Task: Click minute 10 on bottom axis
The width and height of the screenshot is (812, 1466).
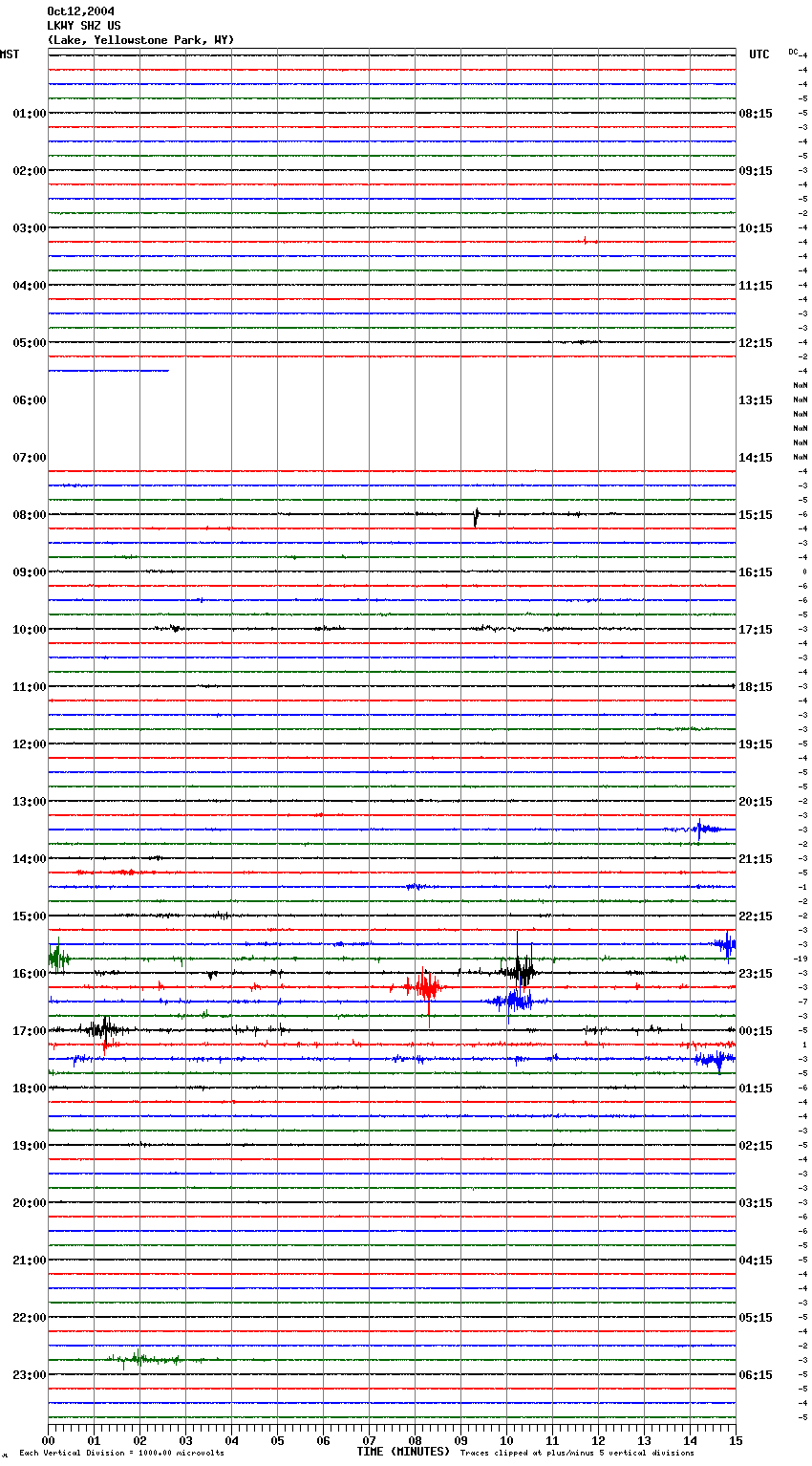Action: pos(506,1440)
